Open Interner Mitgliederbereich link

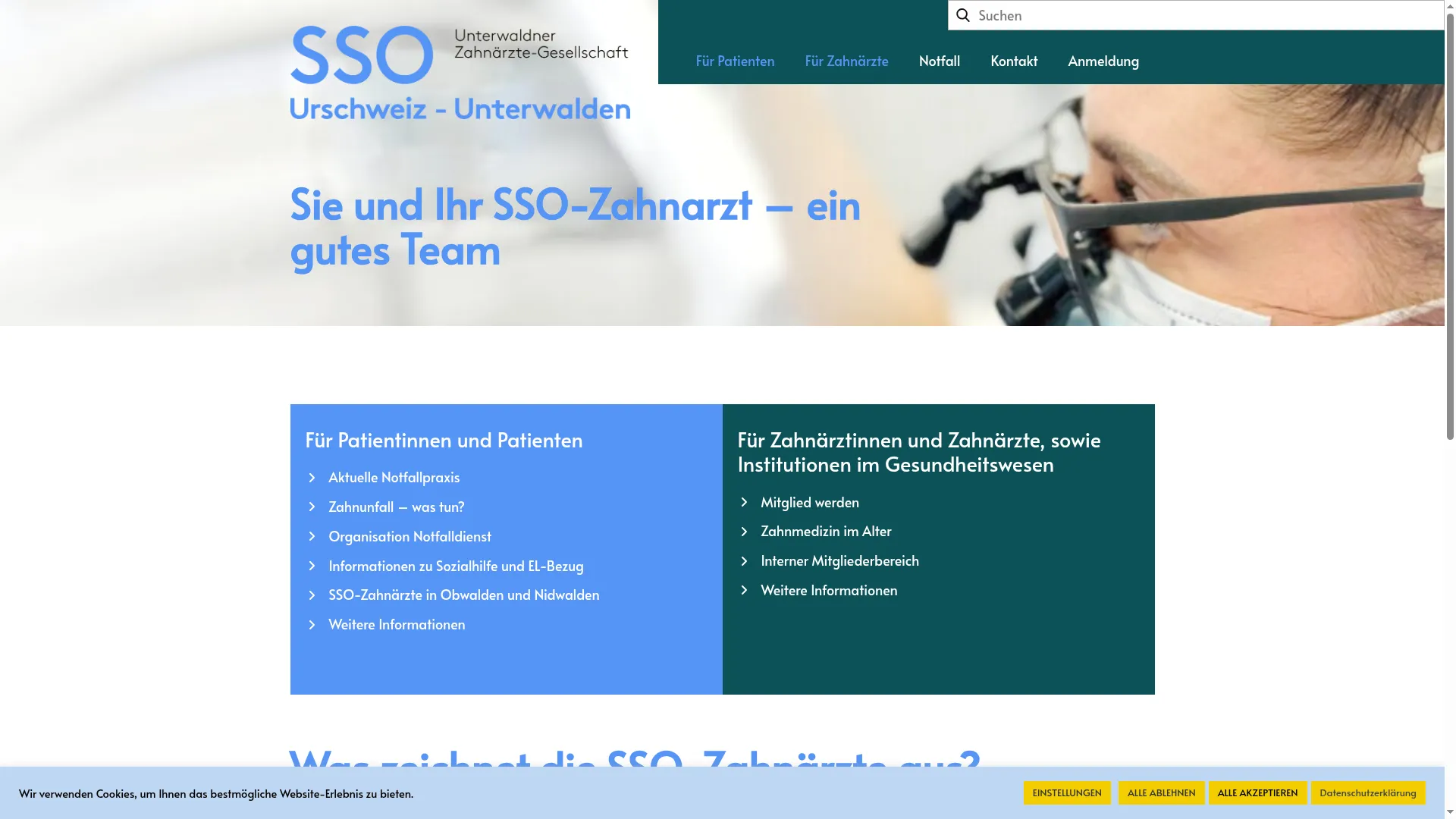[839, 561]
